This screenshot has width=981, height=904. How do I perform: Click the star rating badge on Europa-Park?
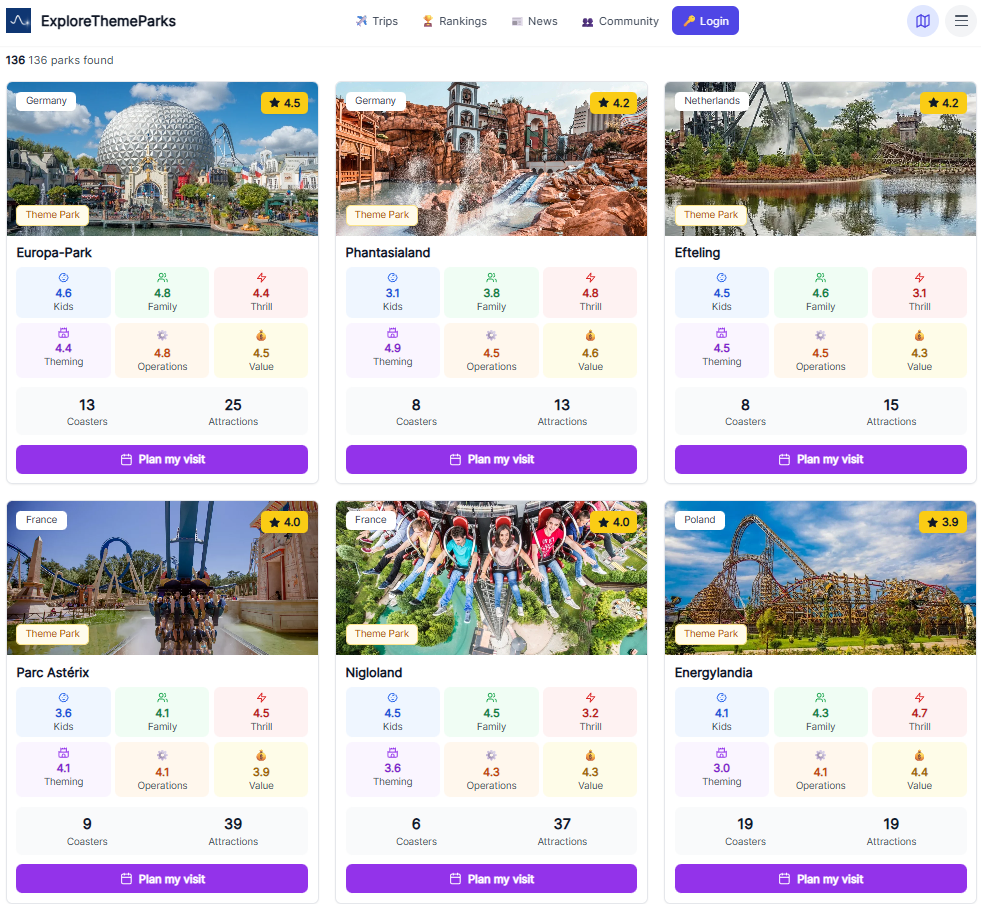click(285, 102)
